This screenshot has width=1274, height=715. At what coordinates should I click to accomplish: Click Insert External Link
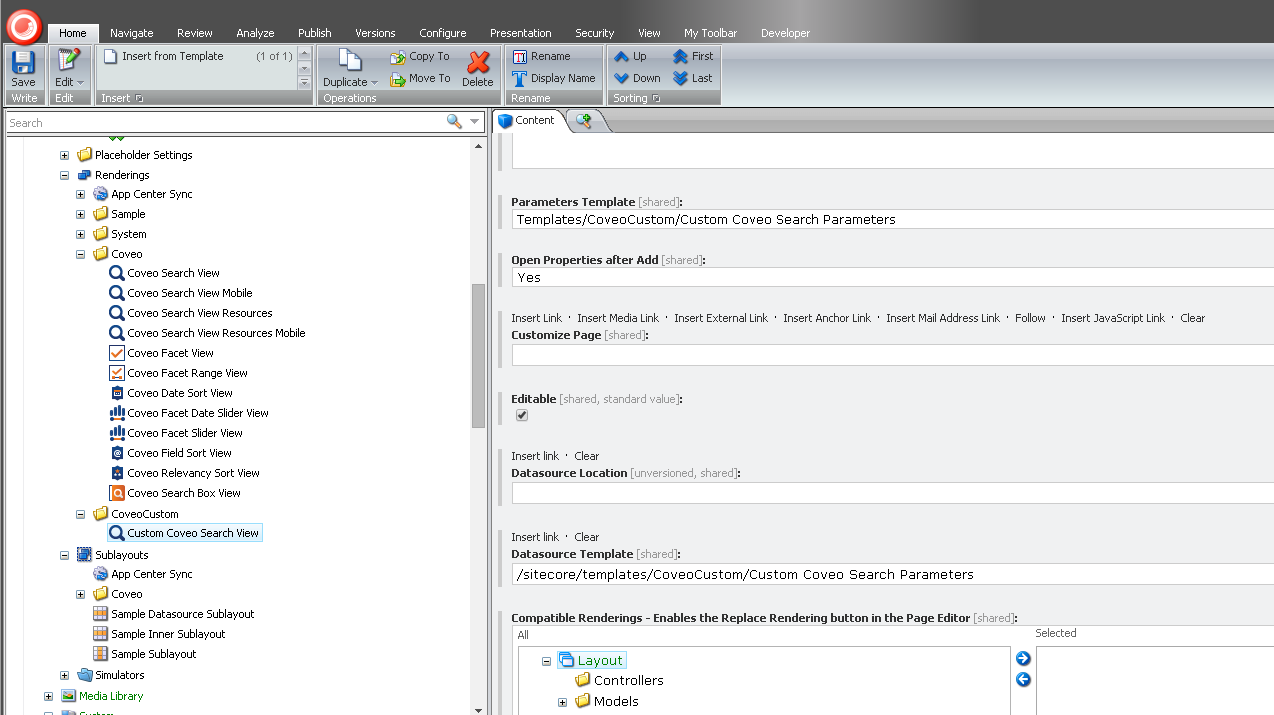[x=721, y=318]
